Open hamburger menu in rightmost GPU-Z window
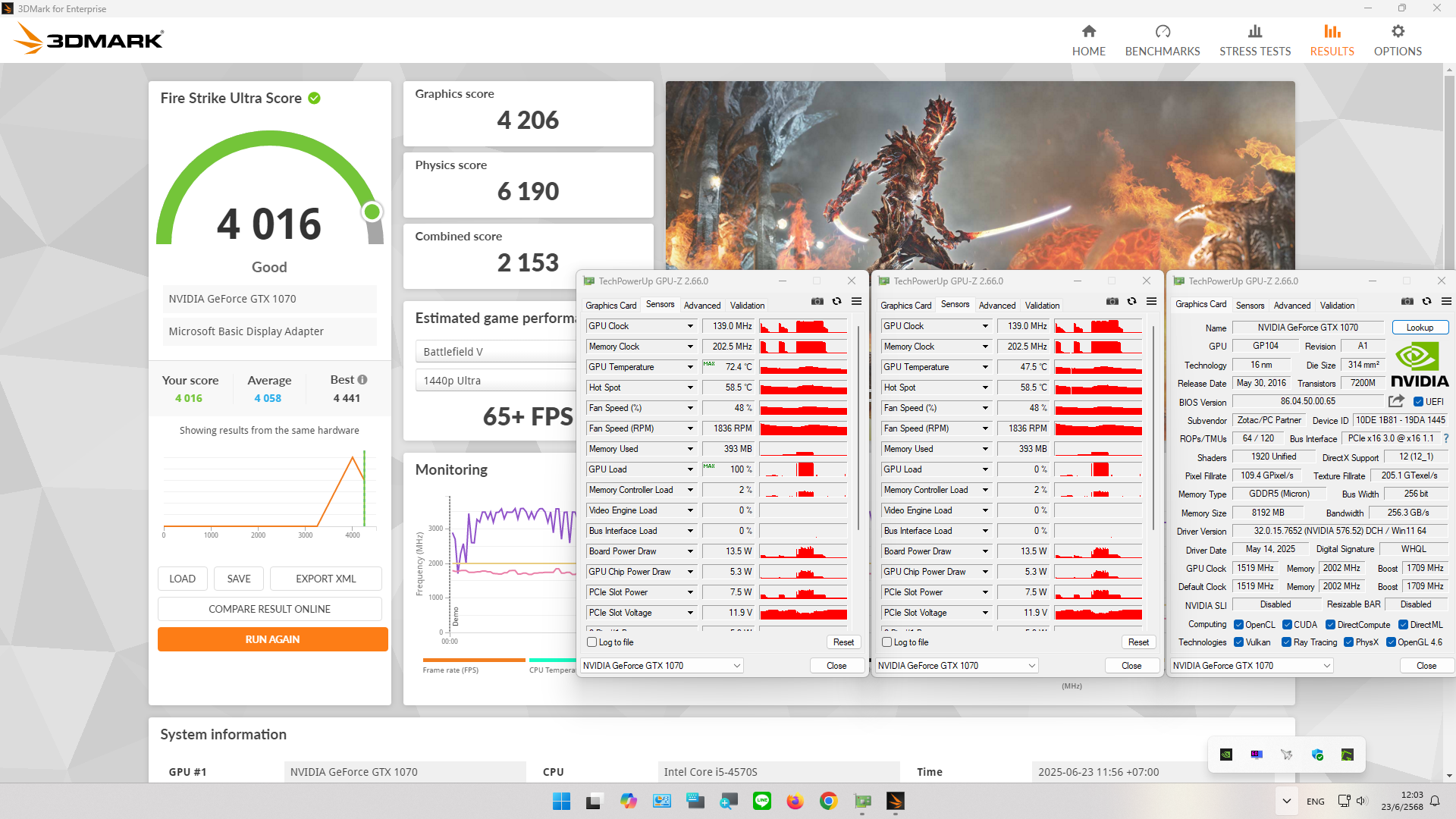The width and height of the screenshot is (1456, 819). point(1446,301)
